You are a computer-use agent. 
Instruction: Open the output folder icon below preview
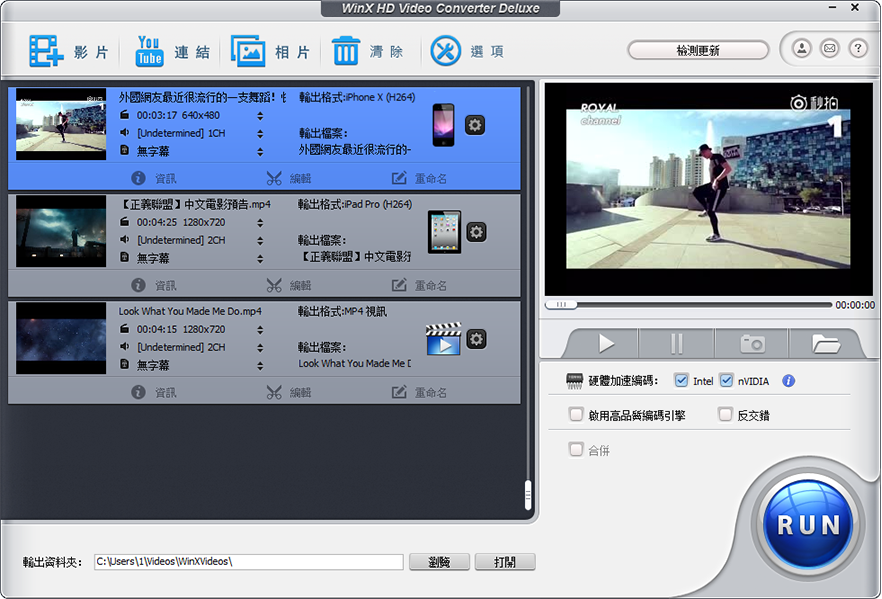click(x=826, y=344)
